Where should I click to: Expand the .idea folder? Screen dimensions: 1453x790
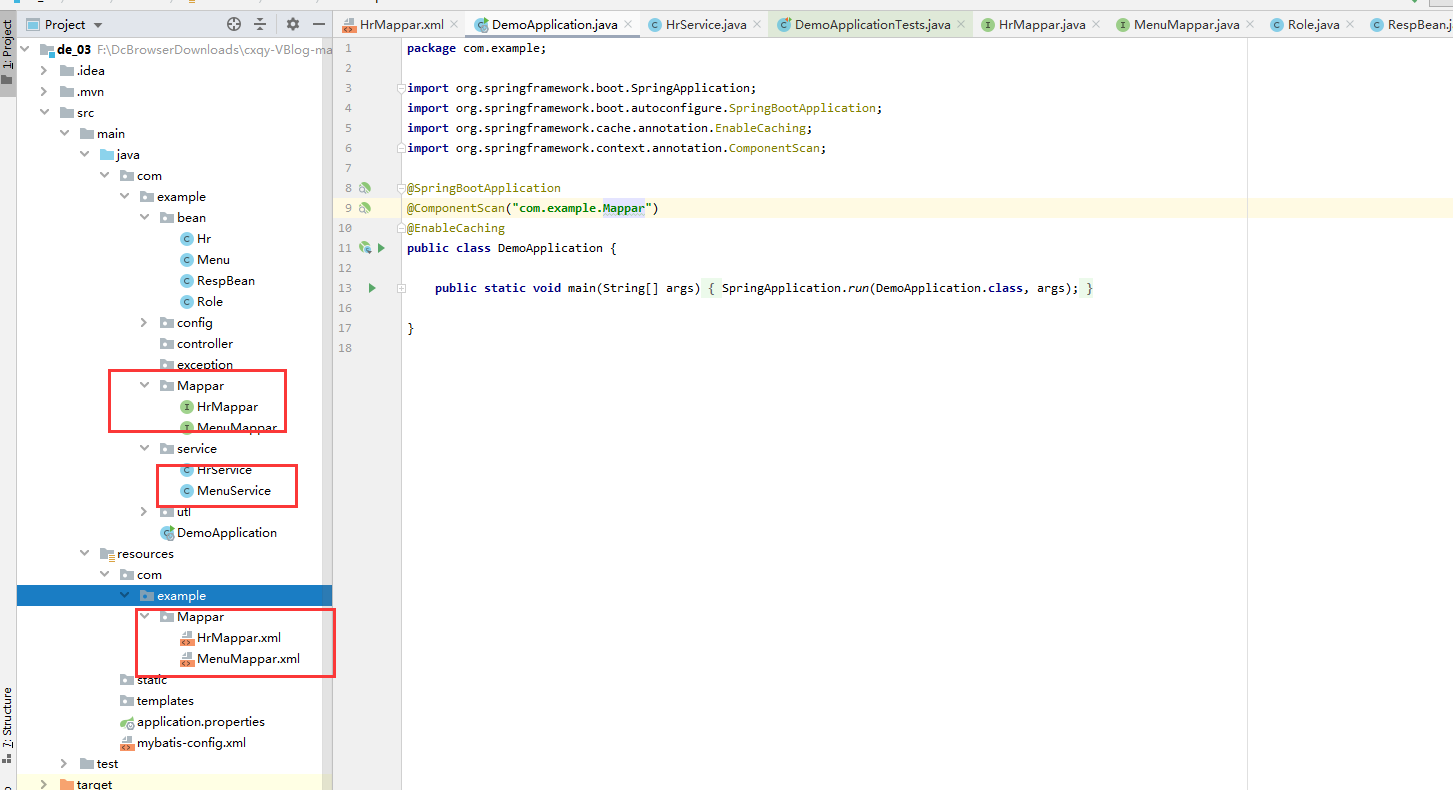(44, 71)
